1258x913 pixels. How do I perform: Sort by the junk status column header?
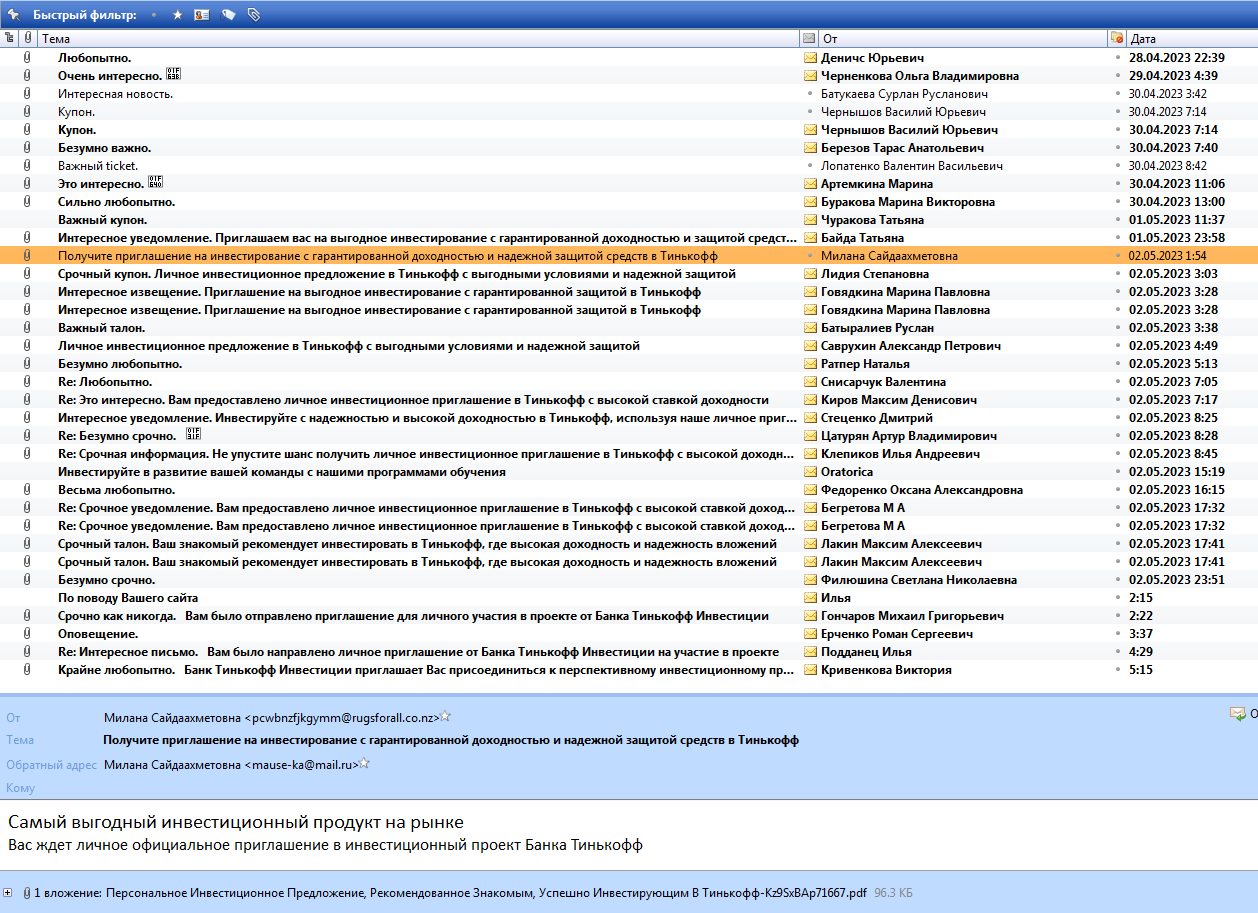1117,38
